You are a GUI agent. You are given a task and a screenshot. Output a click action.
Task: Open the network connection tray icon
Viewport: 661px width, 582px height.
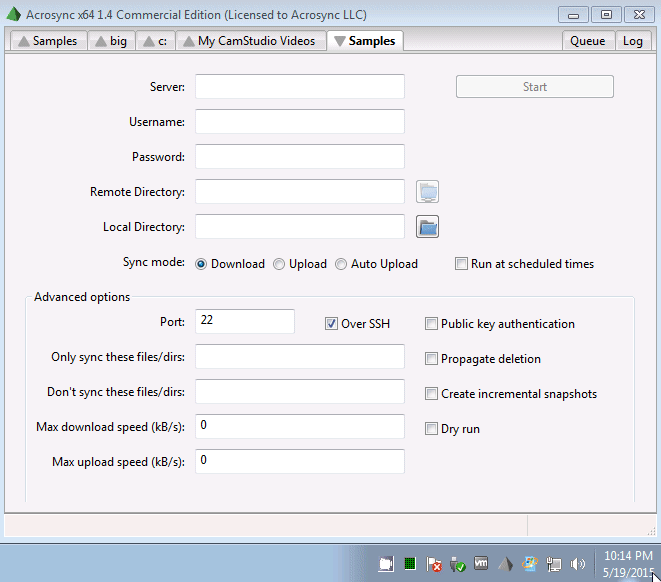[554, 564]
